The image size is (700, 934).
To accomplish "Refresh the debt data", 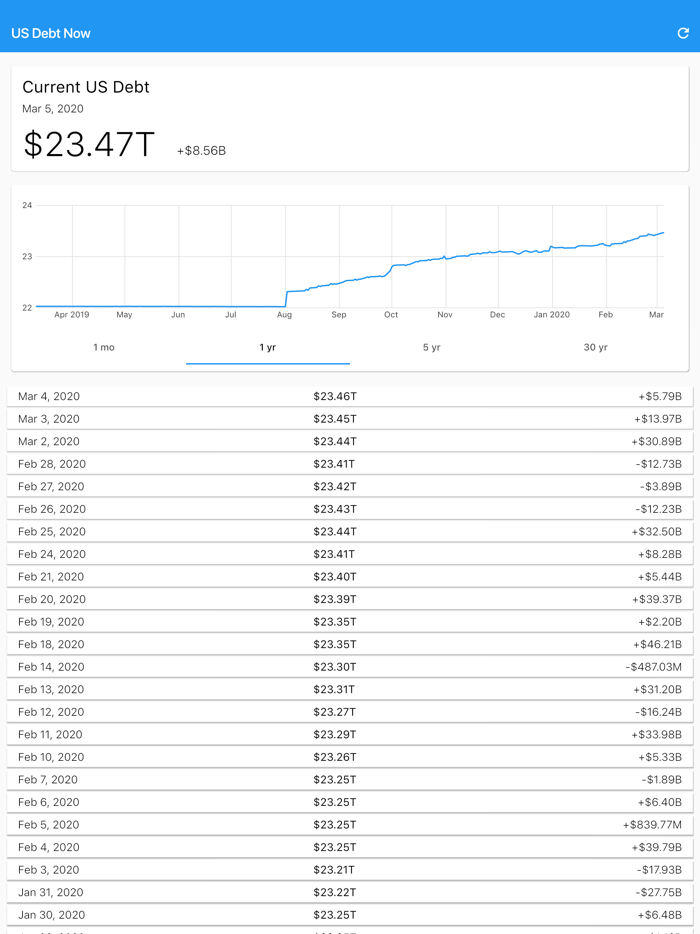I will coord(682,32).
